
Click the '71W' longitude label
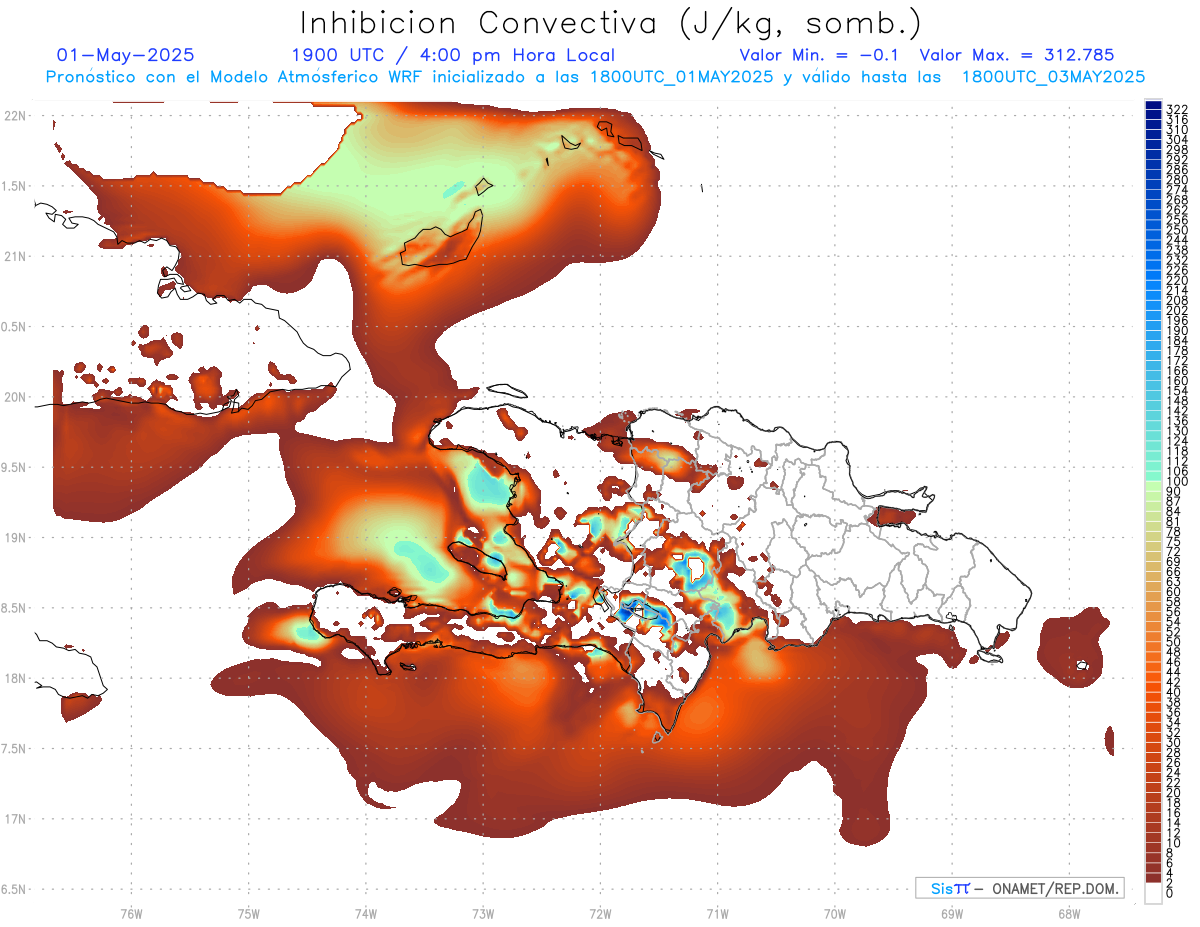tap(717, 913)
